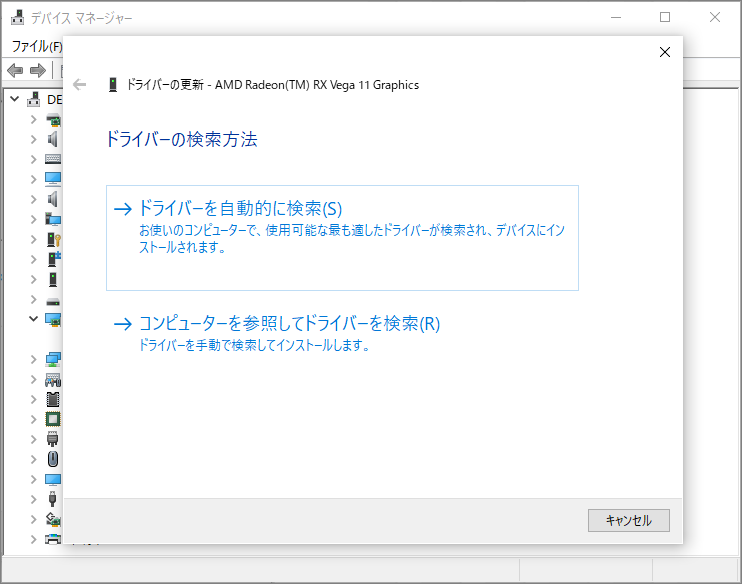Expand the gold key security devices chevron
Viewport: 742px width, 584px height.
click(x=33, y=239)
